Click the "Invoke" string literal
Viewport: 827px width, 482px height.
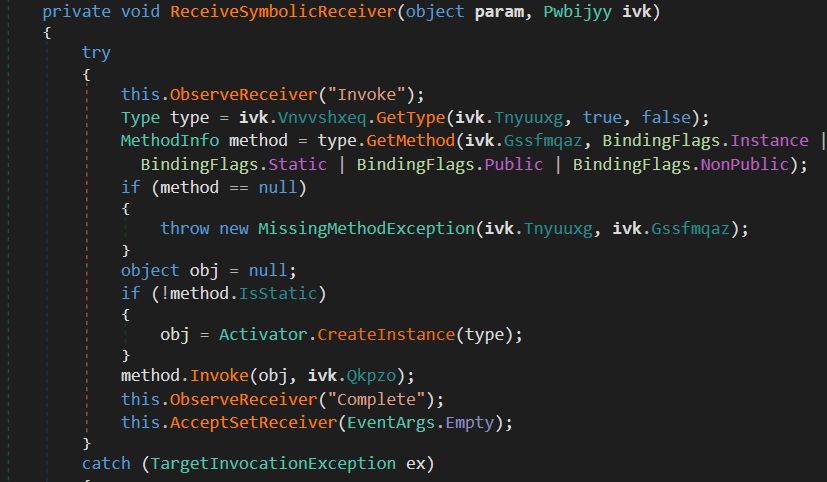[367, 94]
